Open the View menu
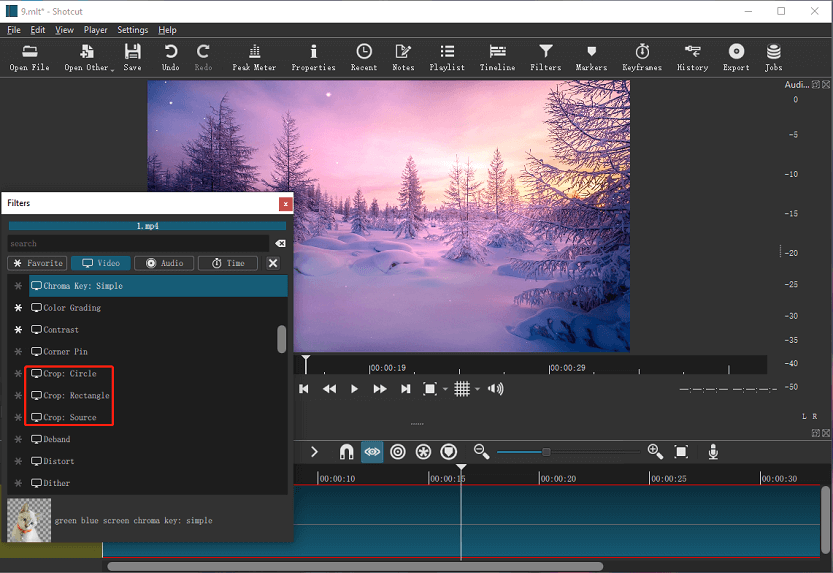 (x=64, y=30)
